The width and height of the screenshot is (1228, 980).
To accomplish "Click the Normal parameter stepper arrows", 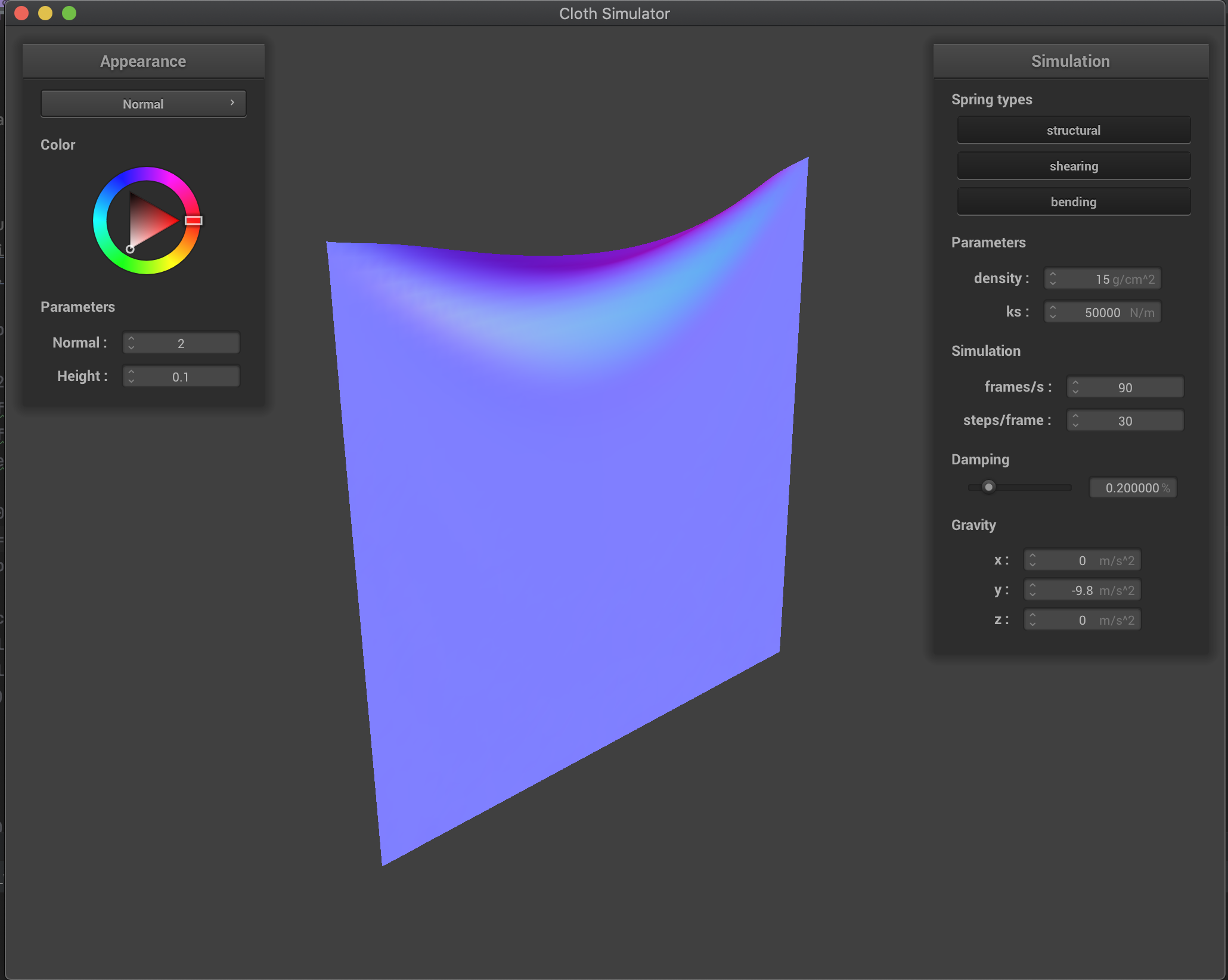I will [131, 343].
